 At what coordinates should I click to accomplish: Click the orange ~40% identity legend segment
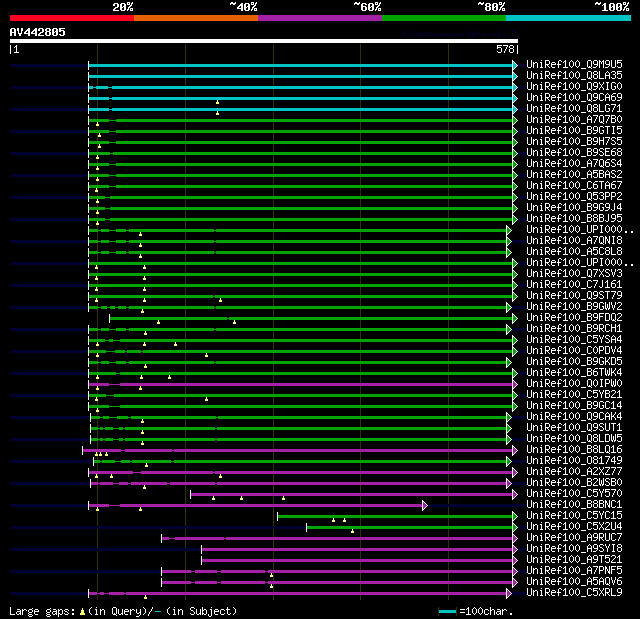(196, 18)
